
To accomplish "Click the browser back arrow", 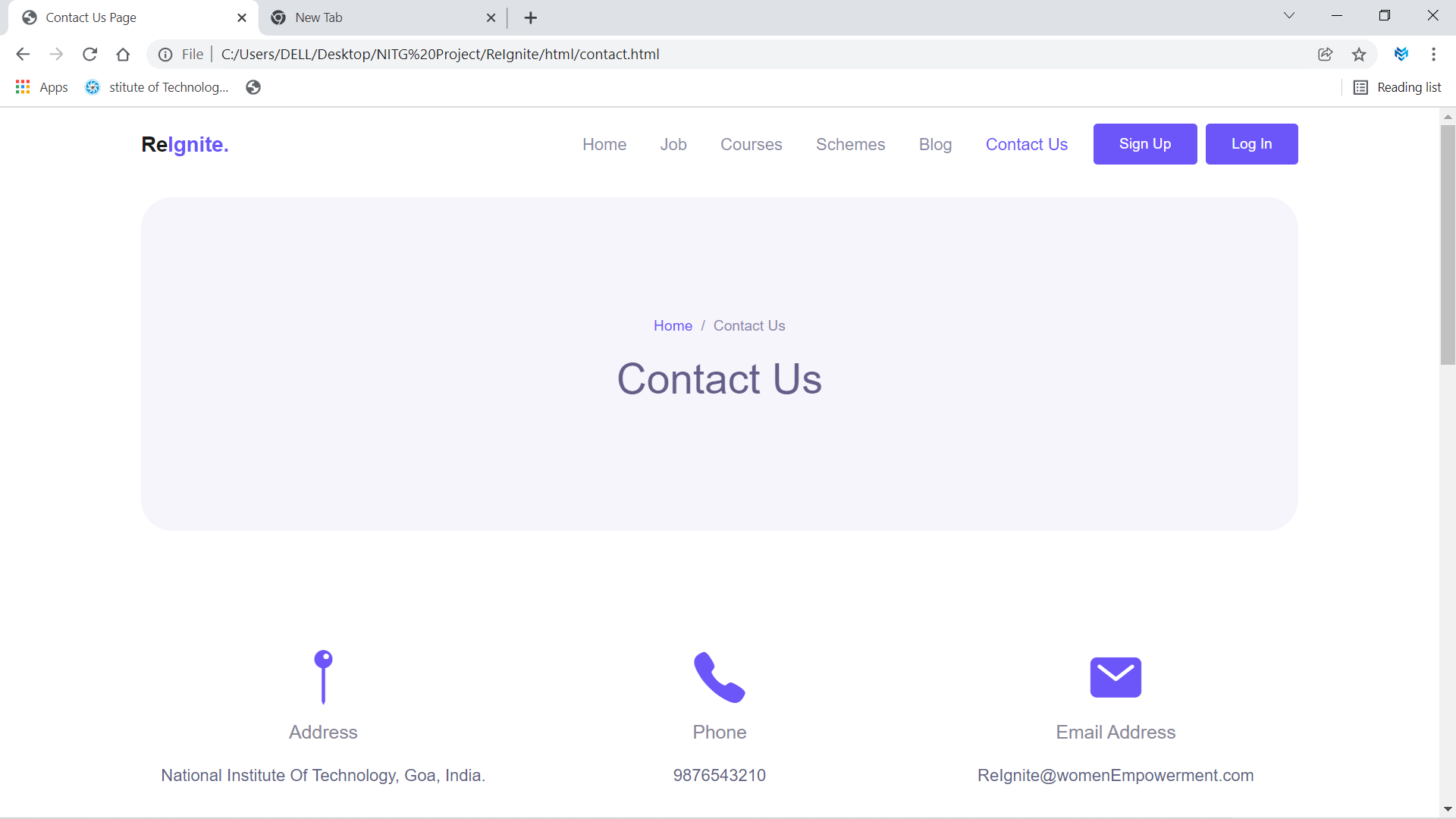I will (x=23, y=54).
